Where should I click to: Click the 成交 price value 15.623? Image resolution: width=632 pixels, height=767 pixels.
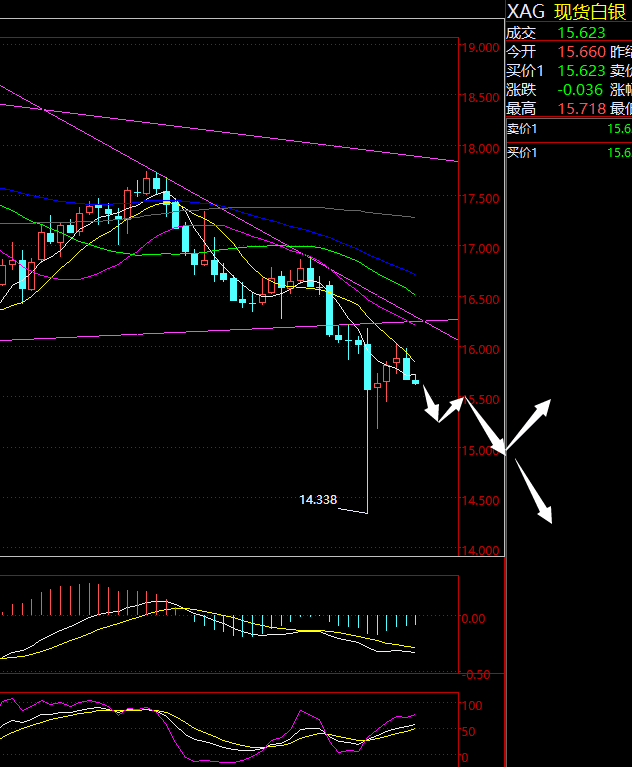(582, 33)
